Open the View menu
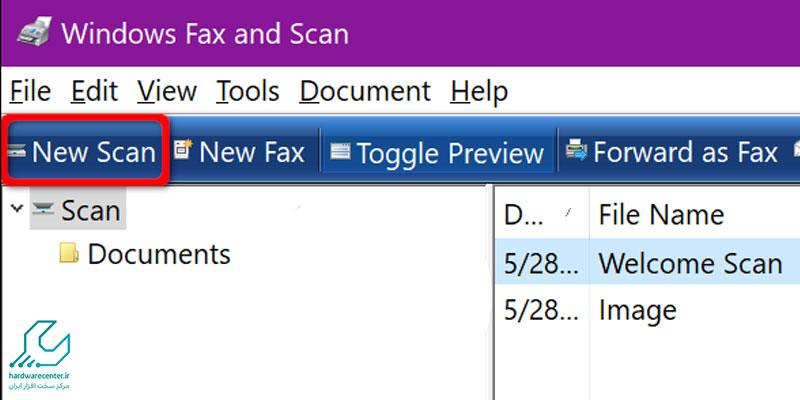Viewport: 800px width, 400px height. point(167,92)
